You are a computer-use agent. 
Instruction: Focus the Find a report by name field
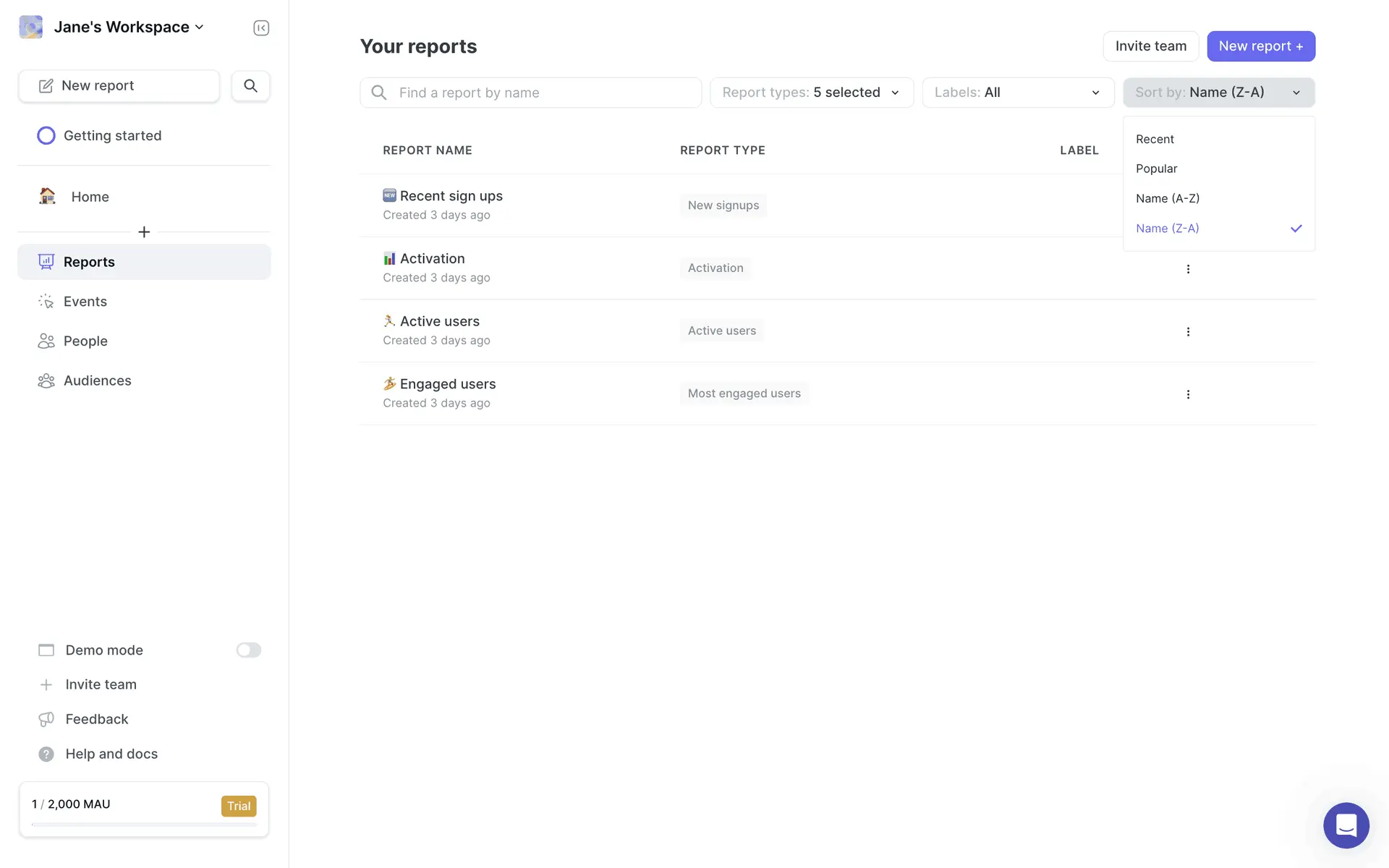coord(530,93)
